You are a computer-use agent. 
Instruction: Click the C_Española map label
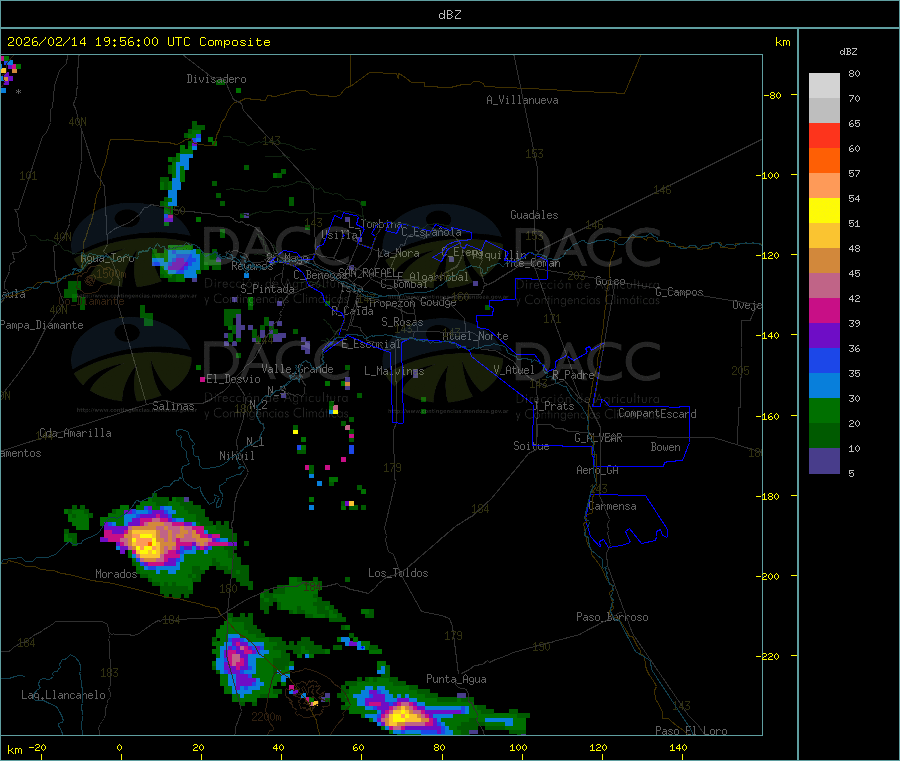[x=431, y=232]
